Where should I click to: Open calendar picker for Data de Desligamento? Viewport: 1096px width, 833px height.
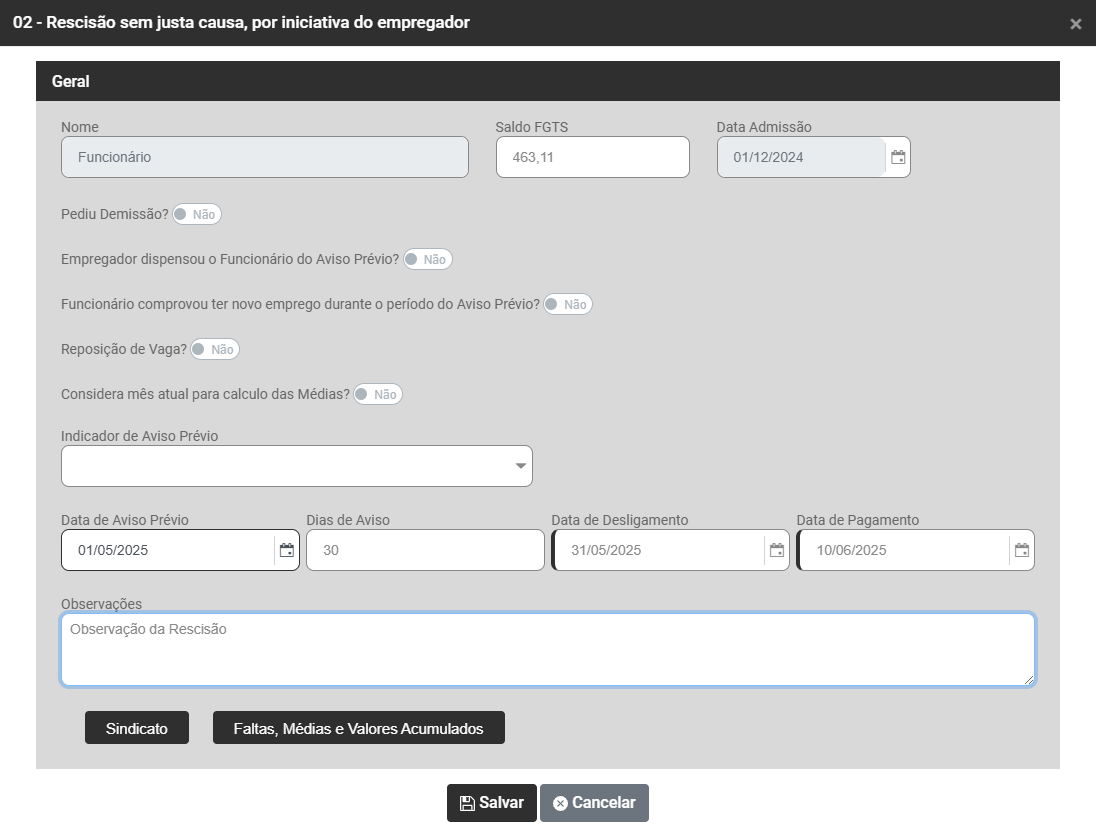[777, 550]
